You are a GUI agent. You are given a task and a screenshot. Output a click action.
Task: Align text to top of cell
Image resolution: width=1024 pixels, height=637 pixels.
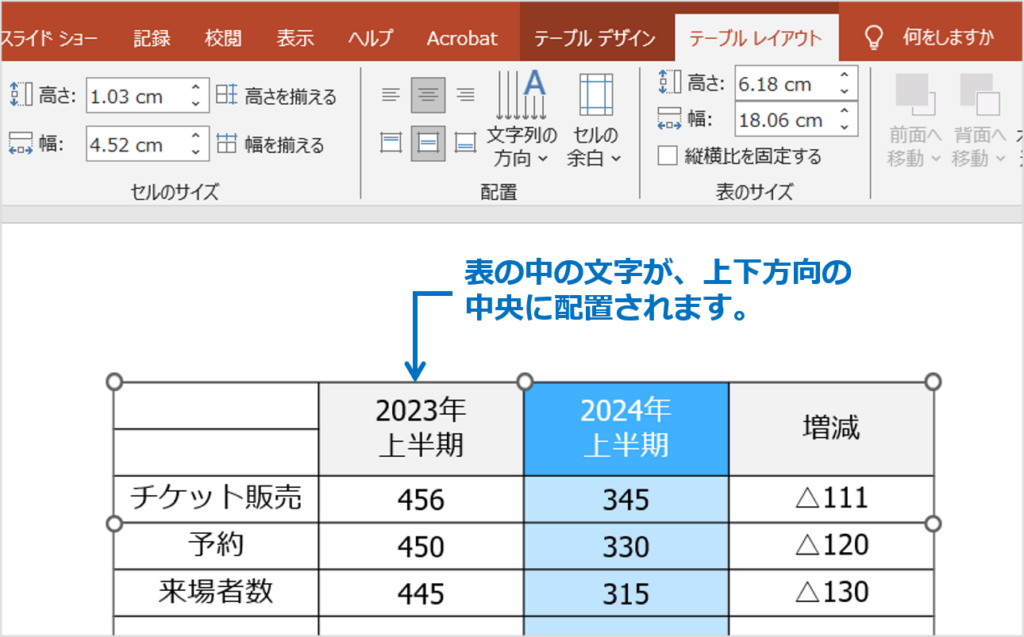391,142
